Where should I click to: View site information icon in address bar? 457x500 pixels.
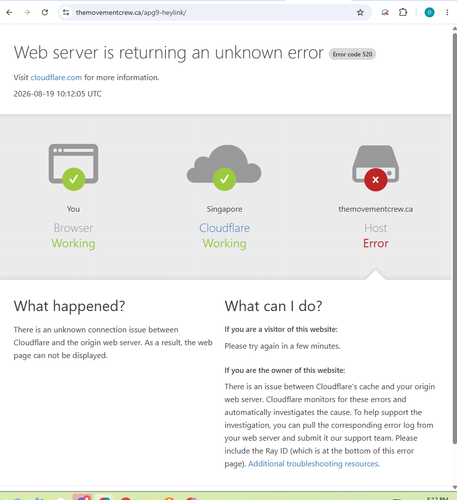66,13
